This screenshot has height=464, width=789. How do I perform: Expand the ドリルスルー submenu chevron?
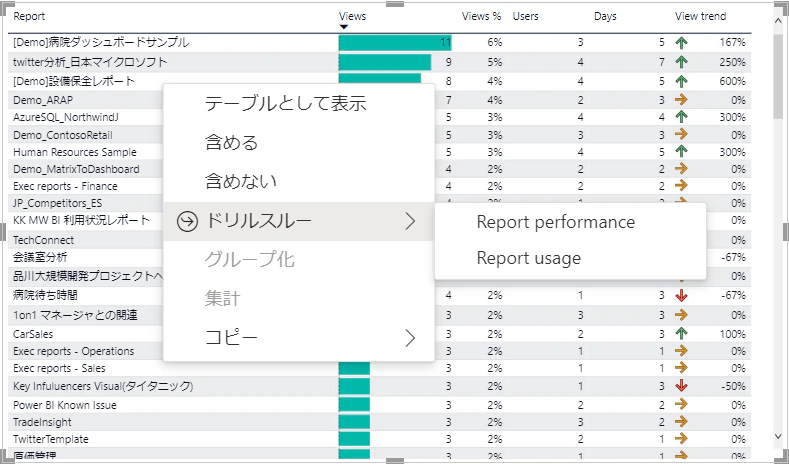[x=411, y=221]
